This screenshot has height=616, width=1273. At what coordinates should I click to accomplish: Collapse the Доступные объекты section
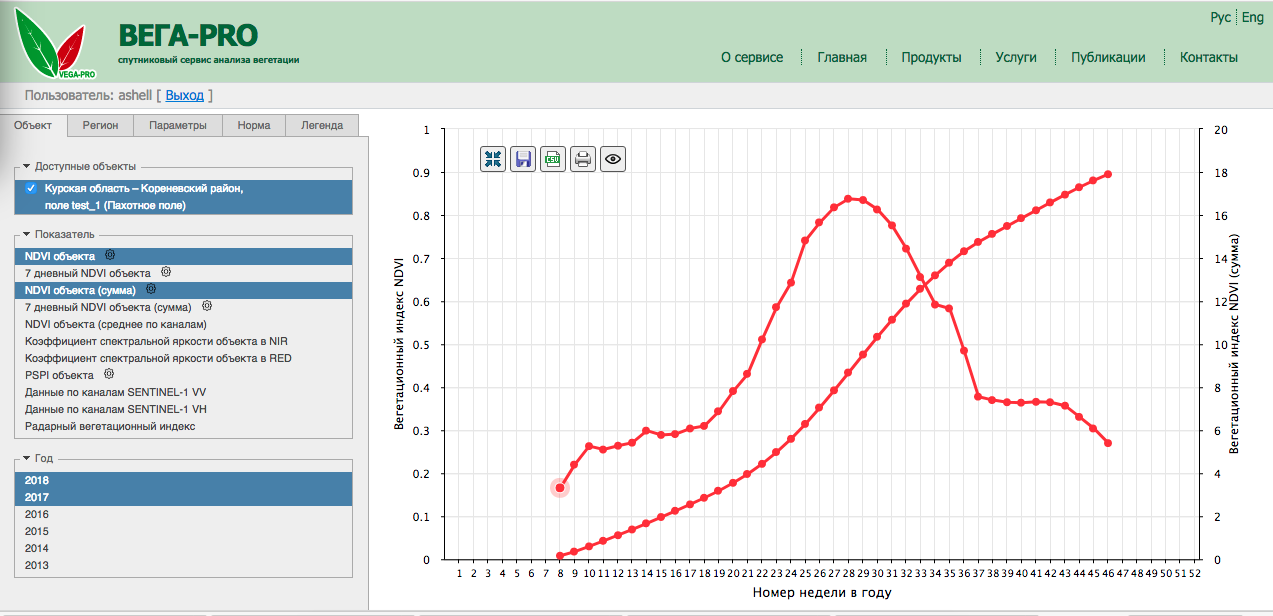tap(27, 166)
